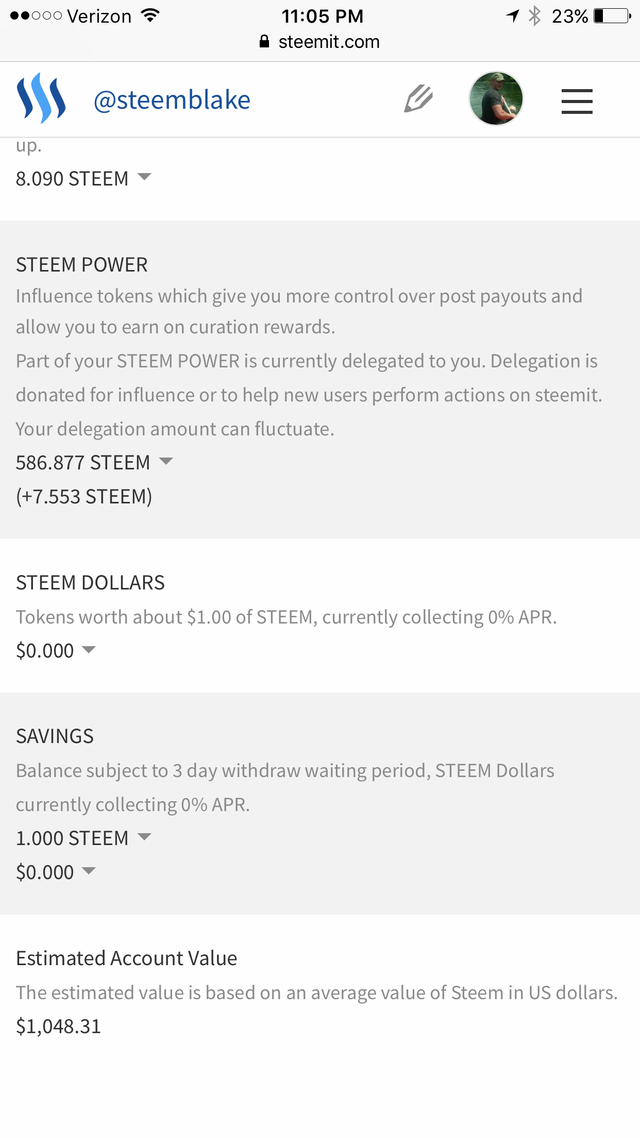Tap the battery icon in status bar
640x1138 pixels.
611,16
